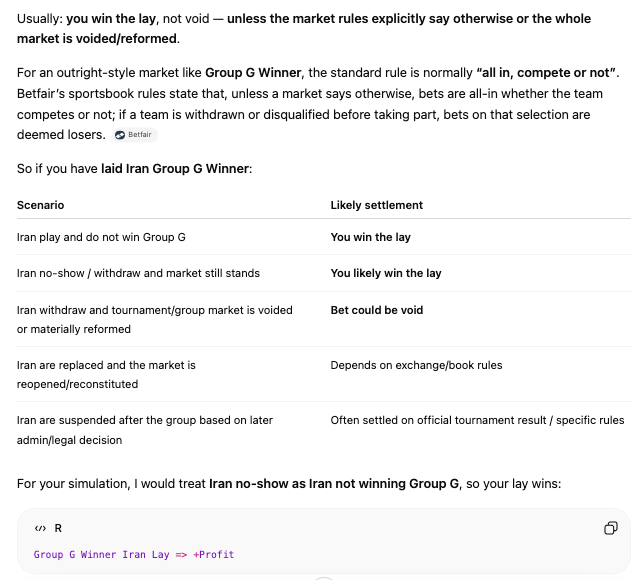Copy the R code block contents
Viewport: 643px width, 580px height.
611,528
